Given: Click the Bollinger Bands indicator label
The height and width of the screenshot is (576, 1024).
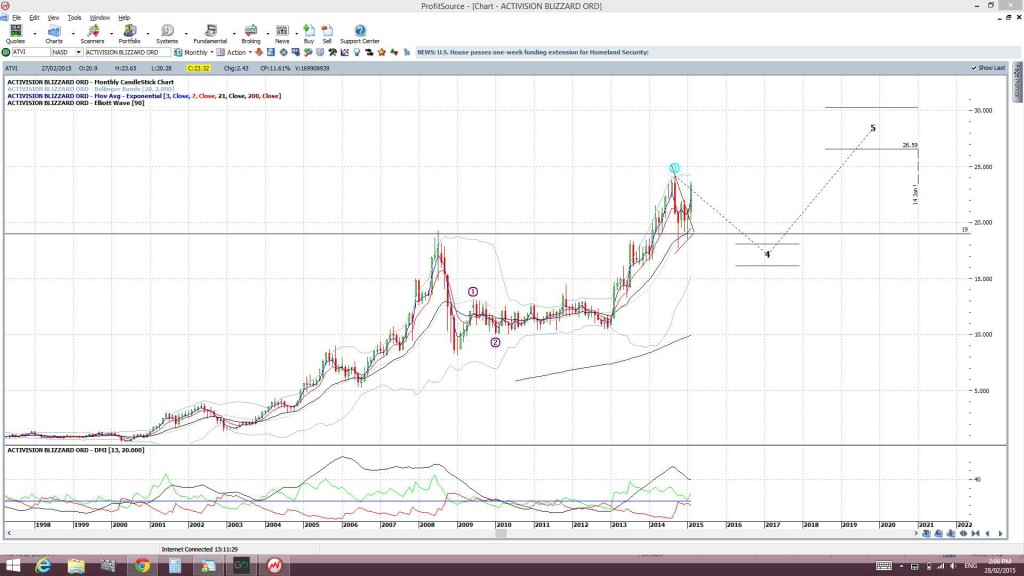Looking at the screenshot, I should tap(91, 89).
